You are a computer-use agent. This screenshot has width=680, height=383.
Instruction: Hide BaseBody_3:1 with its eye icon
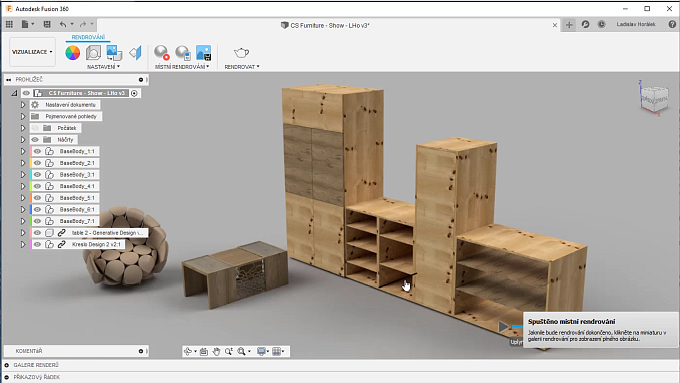point(37,175)
